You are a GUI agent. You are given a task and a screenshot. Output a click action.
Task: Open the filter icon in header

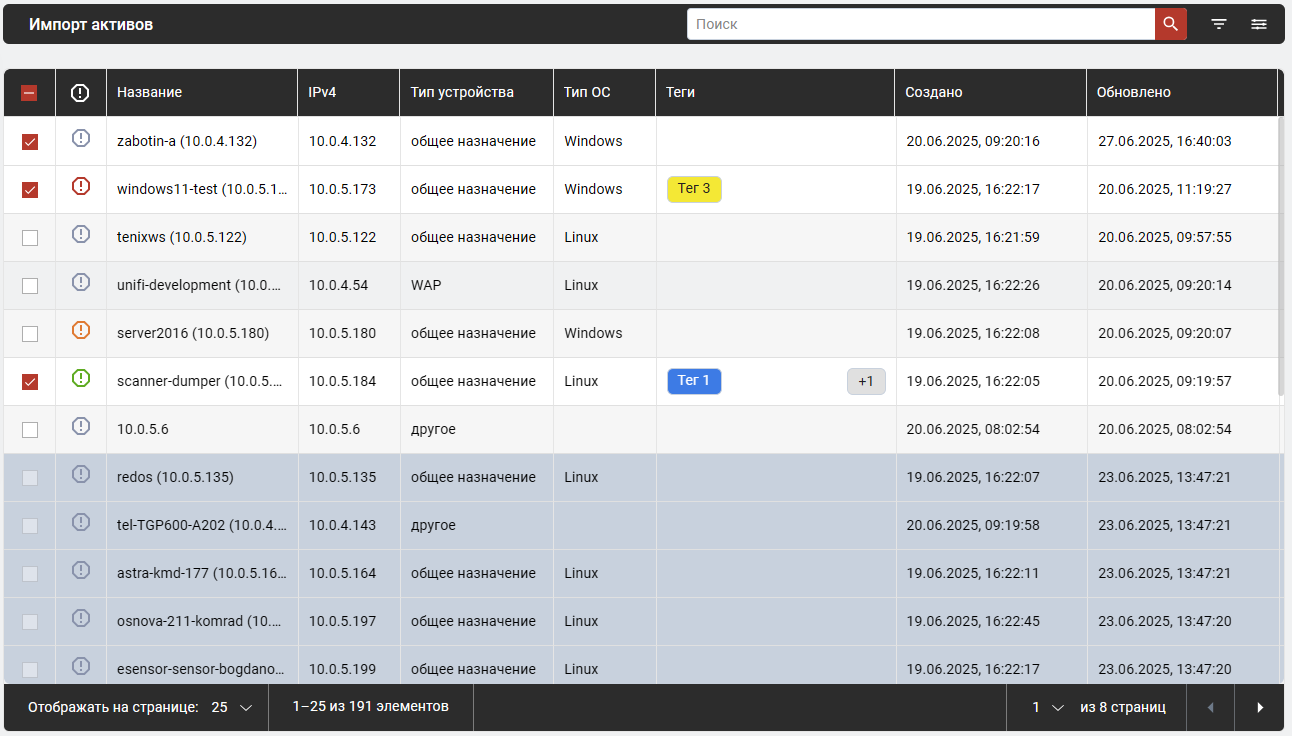(x=1219, y=24)
